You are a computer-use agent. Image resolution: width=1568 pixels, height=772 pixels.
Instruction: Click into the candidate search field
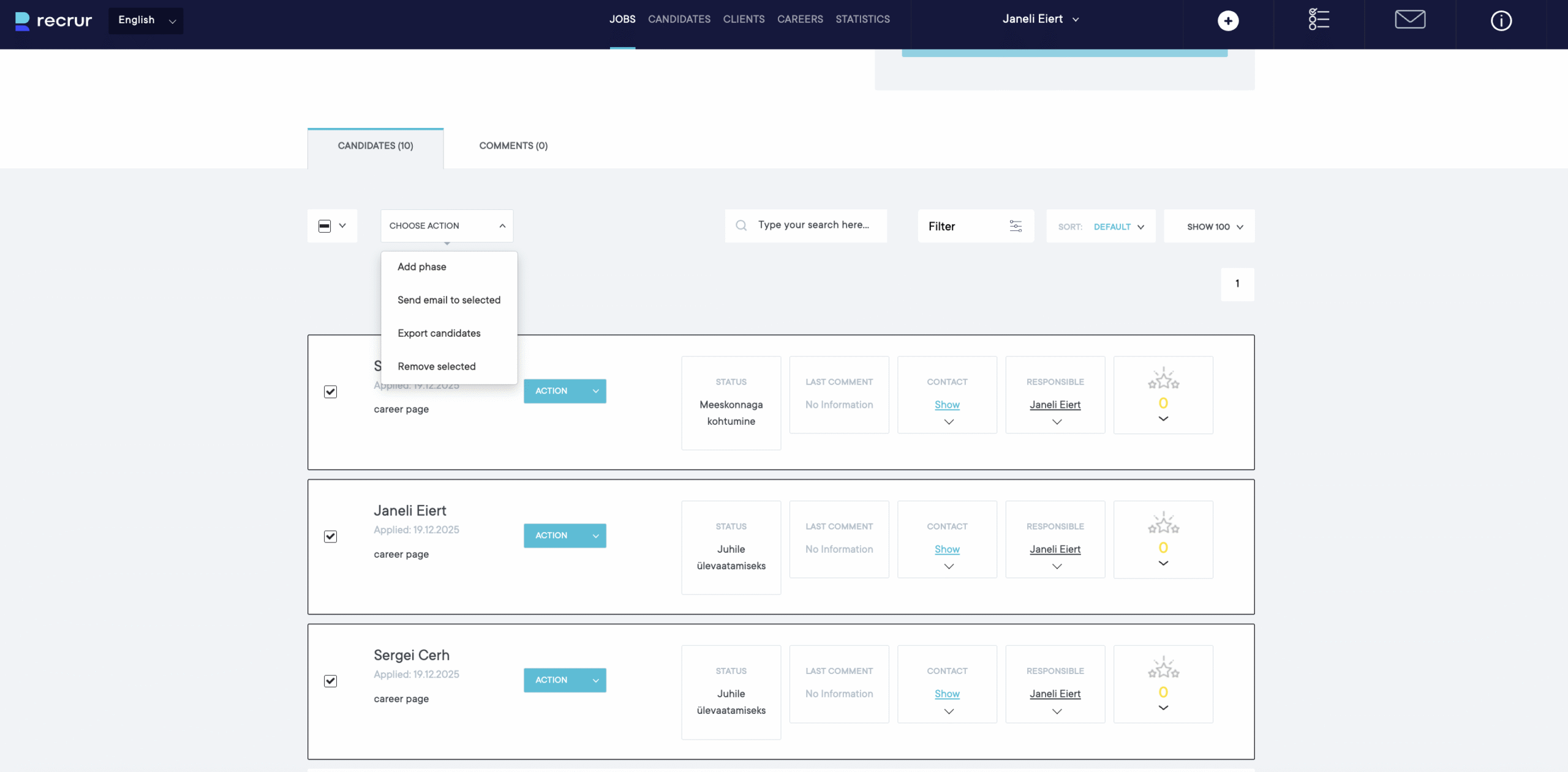pos(813,225)
